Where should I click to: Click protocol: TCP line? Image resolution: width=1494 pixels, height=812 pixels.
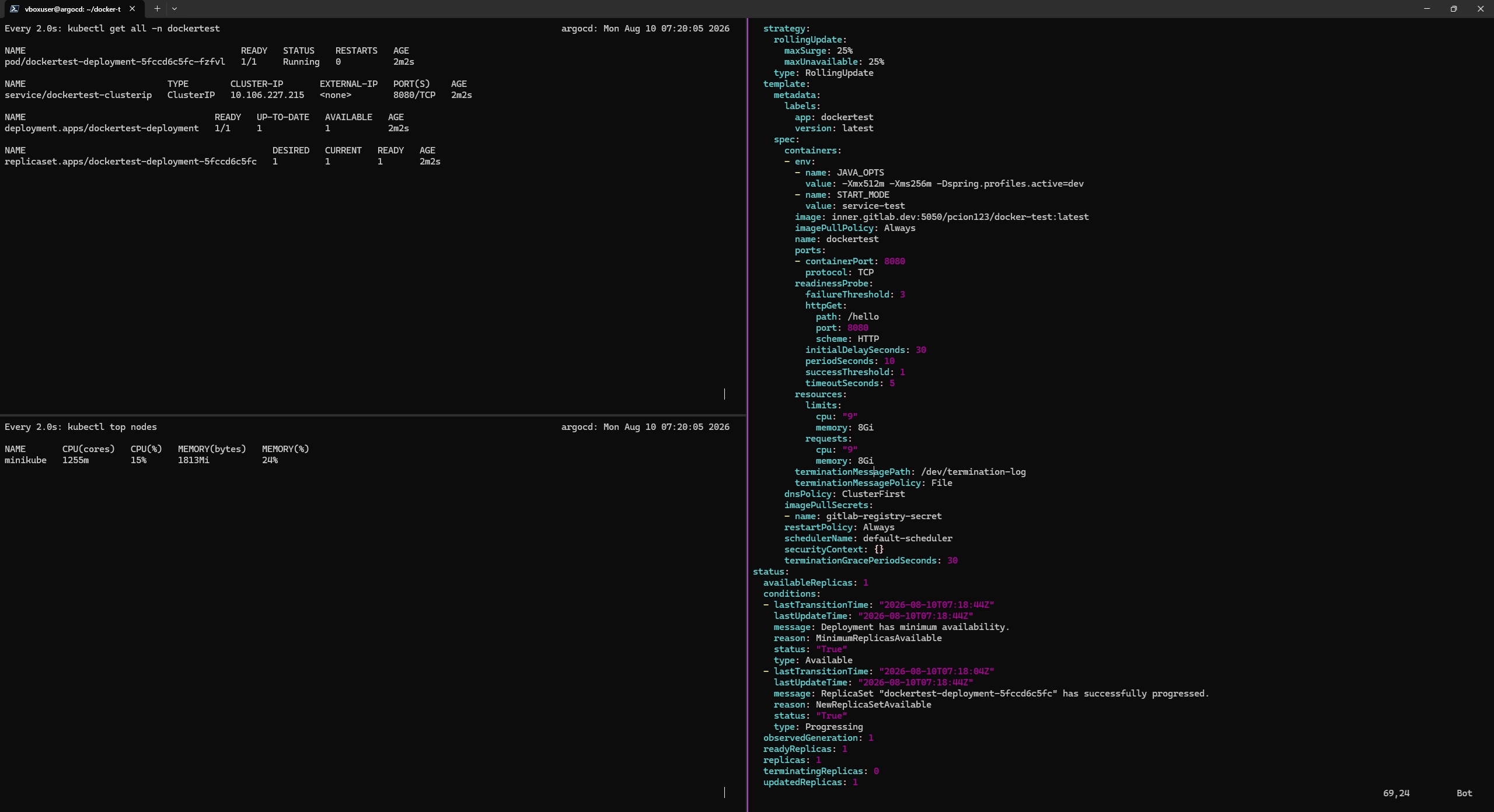pyautogui.click(x=839, y=272)
